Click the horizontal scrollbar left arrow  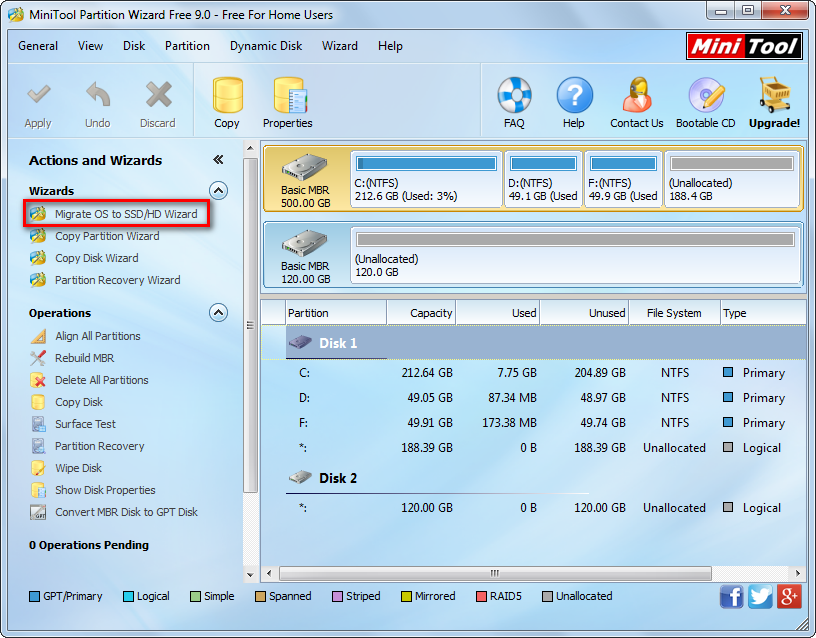click(x=269, y=573)
